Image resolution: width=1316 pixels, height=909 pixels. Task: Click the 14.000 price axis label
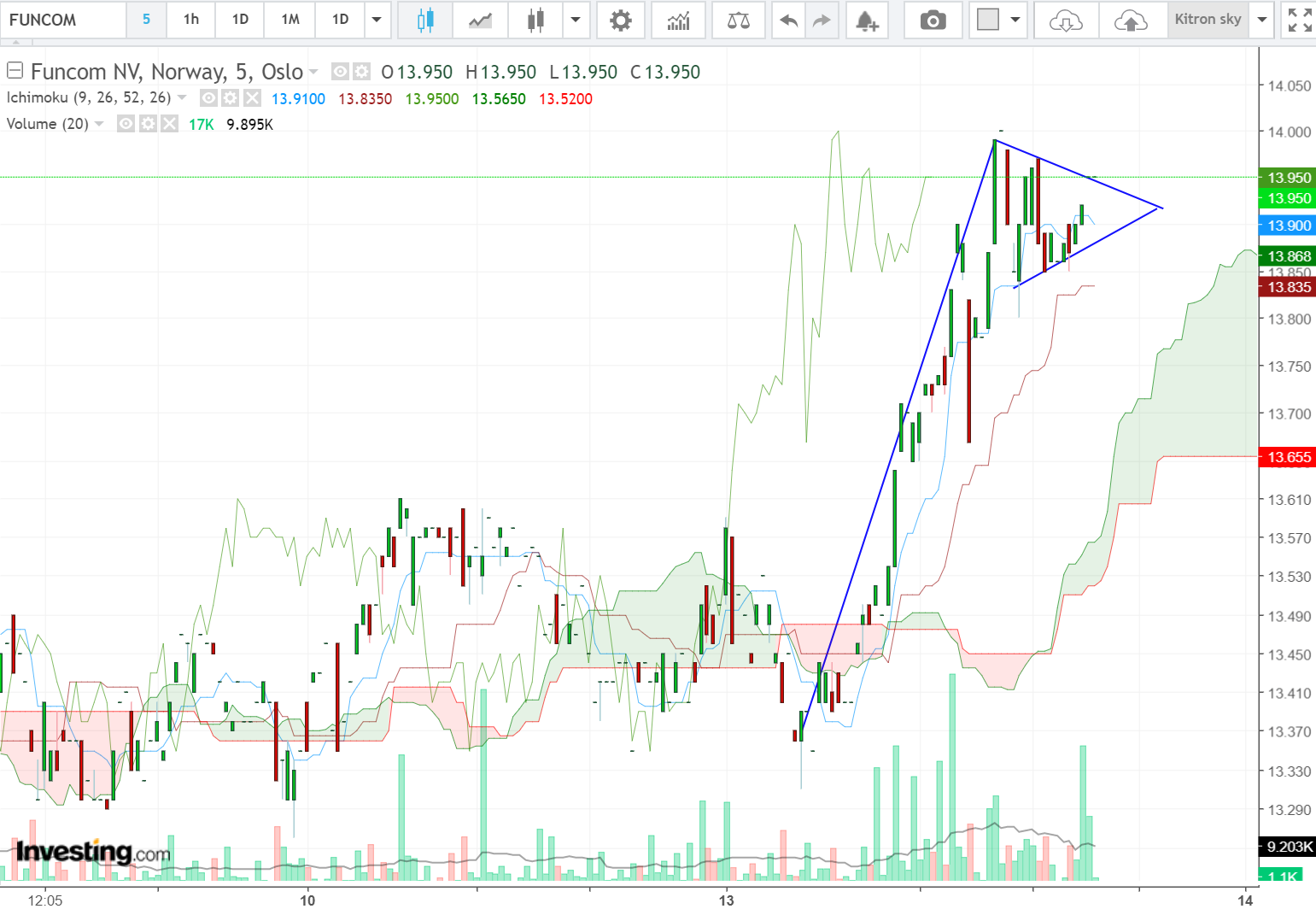[x=1289, y=132]
